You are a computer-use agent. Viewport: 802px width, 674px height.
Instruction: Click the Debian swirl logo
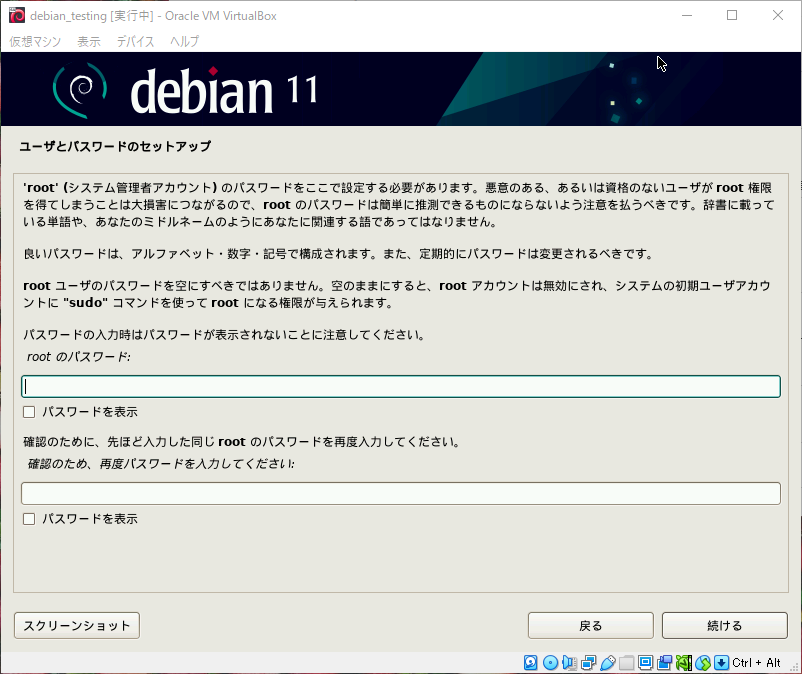coord(80,89)
